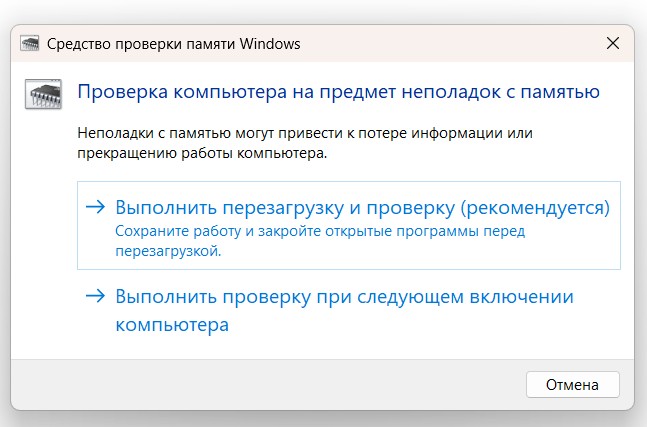
Task: Click the description line starting with Неполадки с памятью
Action: pyautogui.click(x=305, y=133)
